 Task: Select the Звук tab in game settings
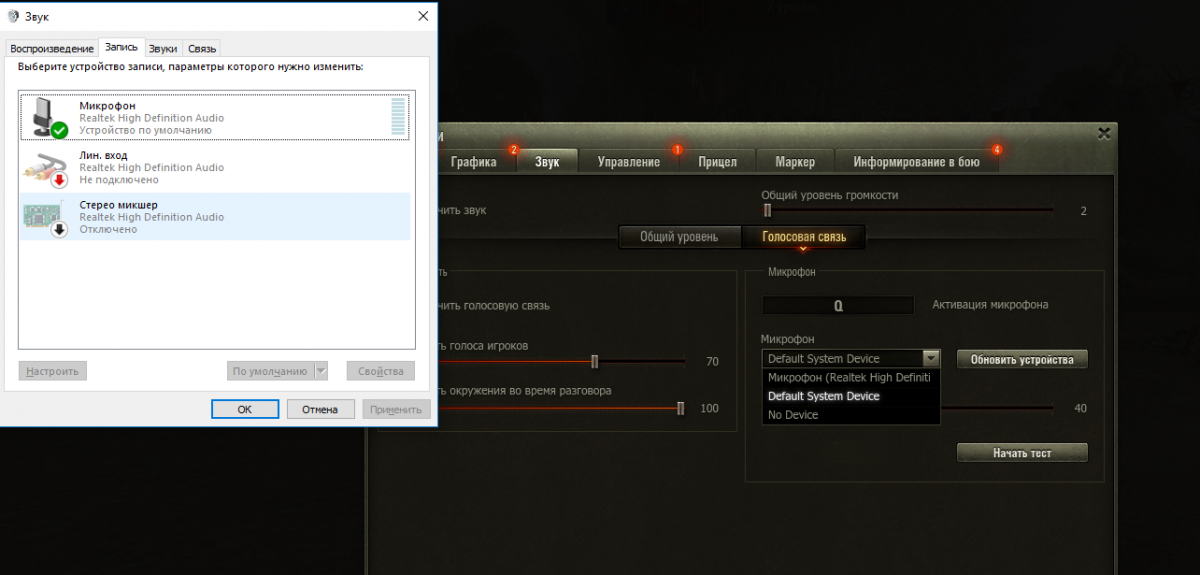[x=547, y=161]
